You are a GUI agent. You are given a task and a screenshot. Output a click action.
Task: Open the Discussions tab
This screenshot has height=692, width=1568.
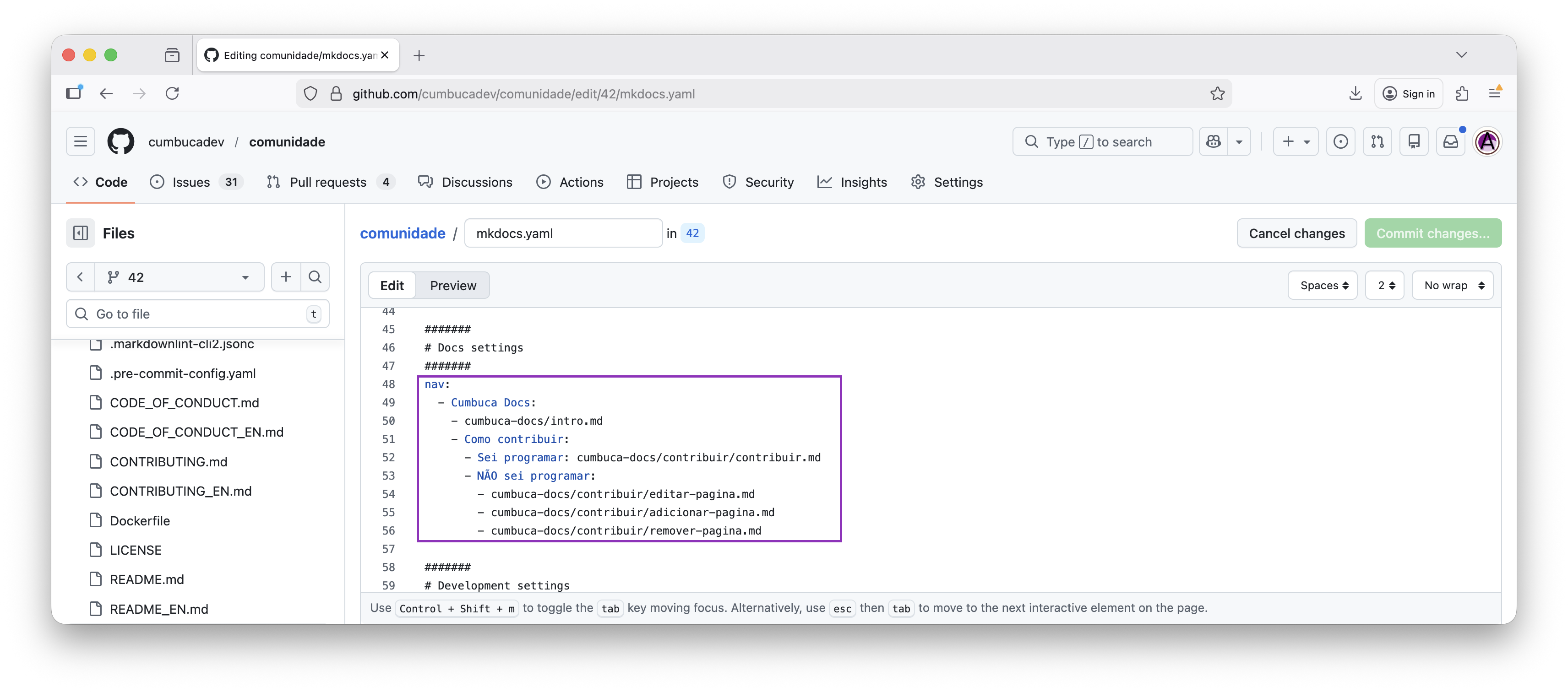(466, 182)
